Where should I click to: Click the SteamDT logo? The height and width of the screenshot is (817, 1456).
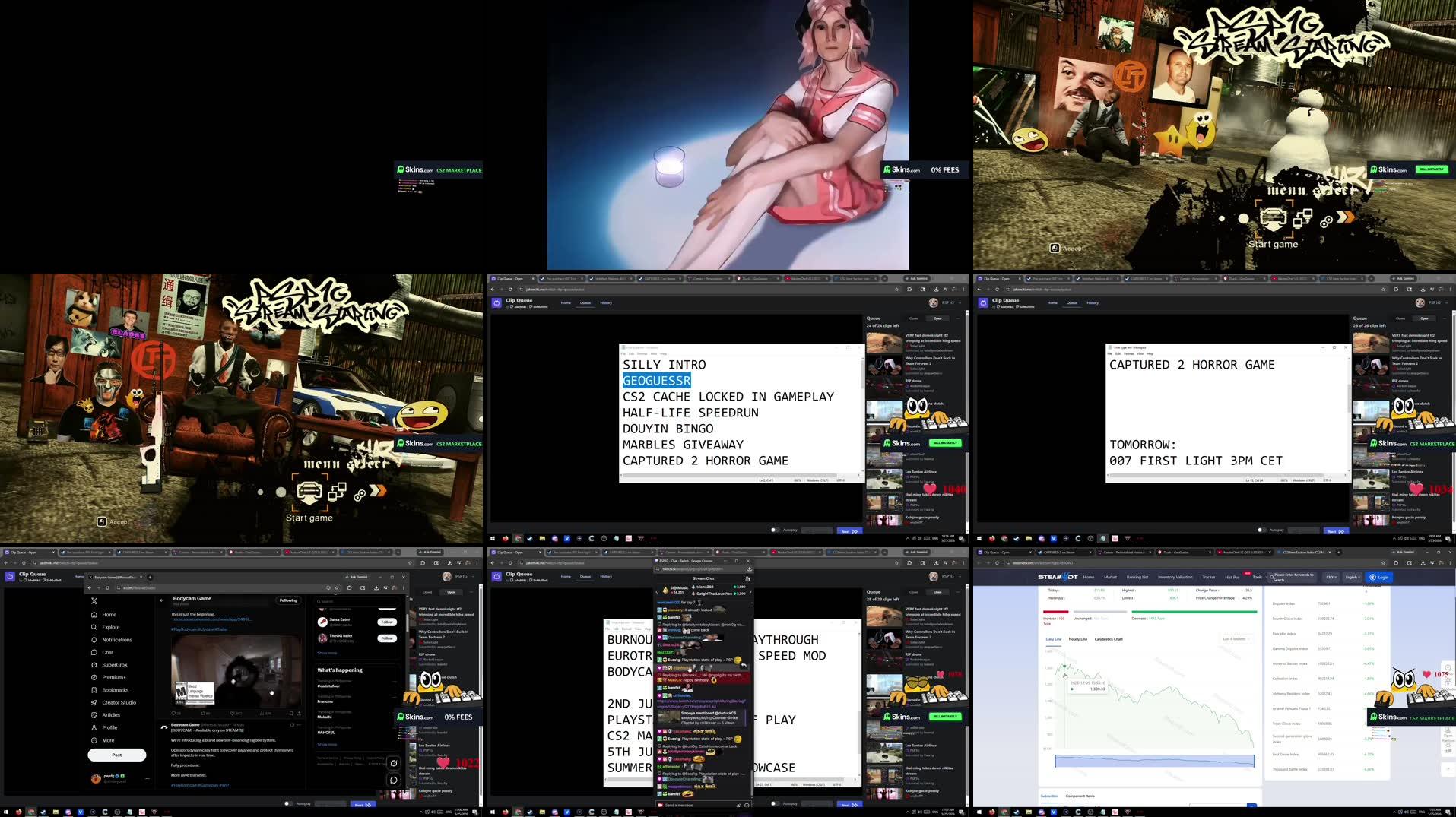click(1058, 577)
